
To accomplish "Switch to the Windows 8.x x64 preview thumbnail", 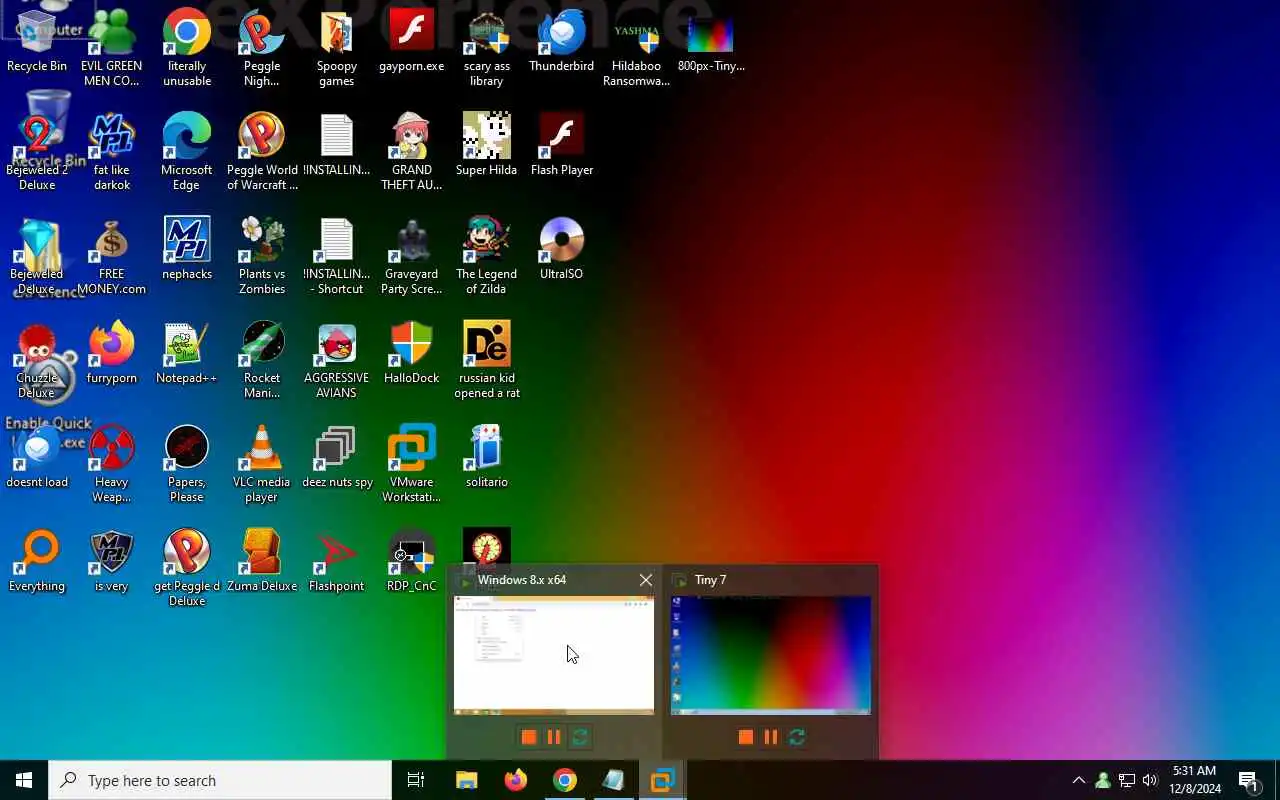I will point(554,655).
